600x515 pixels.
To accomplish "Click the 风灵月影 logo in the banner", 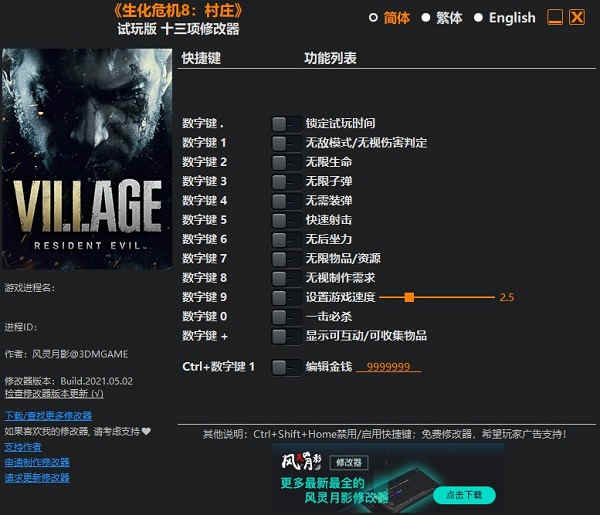I will coord(301,461).
